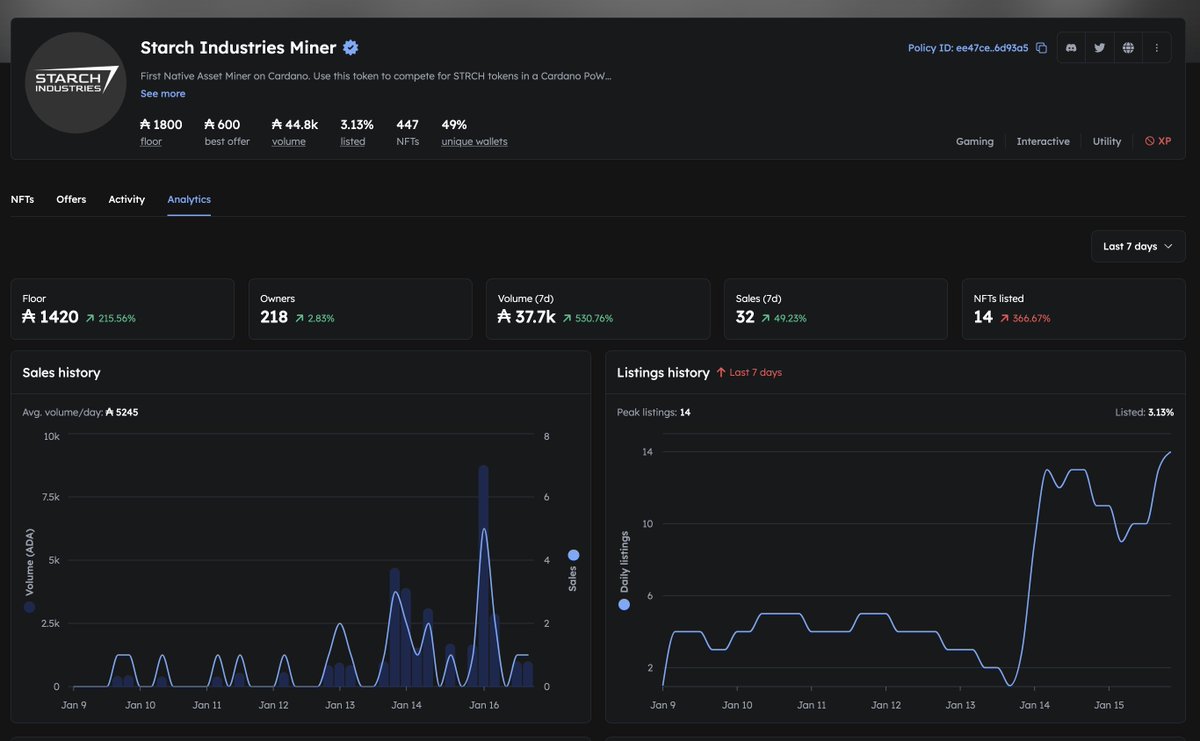Switch to the Offers tab
This screenshot has height=741, width=1200.
tap(71, 199)
